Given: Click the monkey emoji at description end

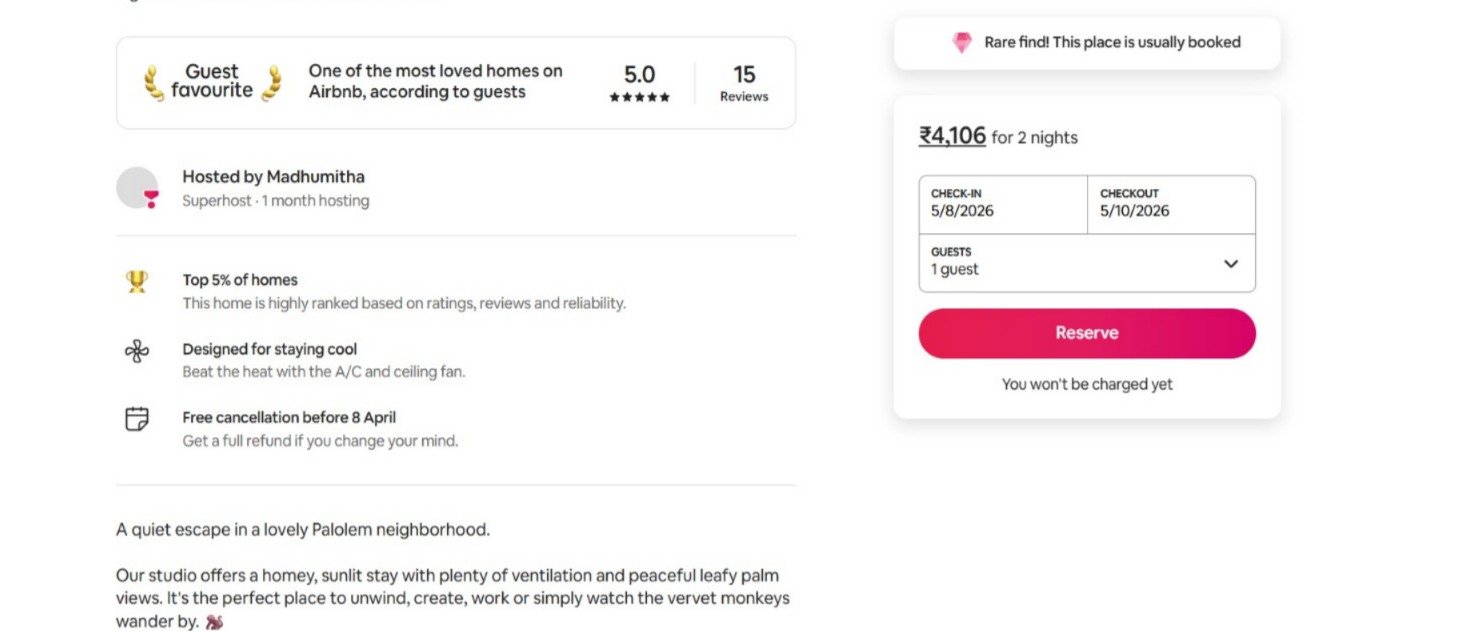Looking at the screenshot, I should 214,622.
